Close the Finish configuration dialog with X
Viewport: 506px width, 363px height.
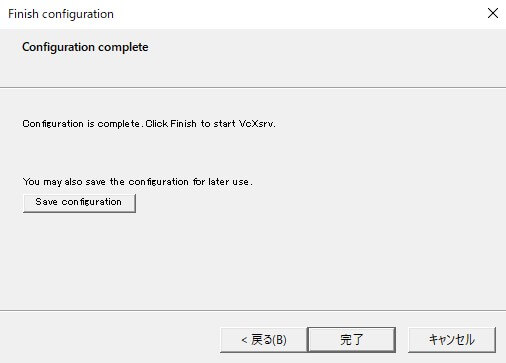pos(493,13)
